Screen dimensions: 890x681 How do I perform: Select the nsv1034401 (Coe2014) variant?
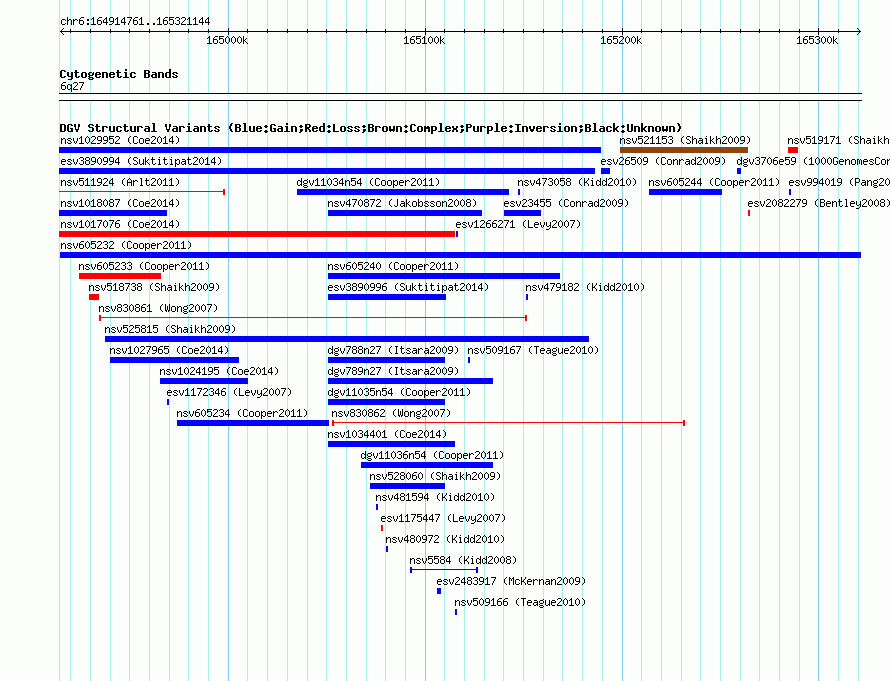387,434
